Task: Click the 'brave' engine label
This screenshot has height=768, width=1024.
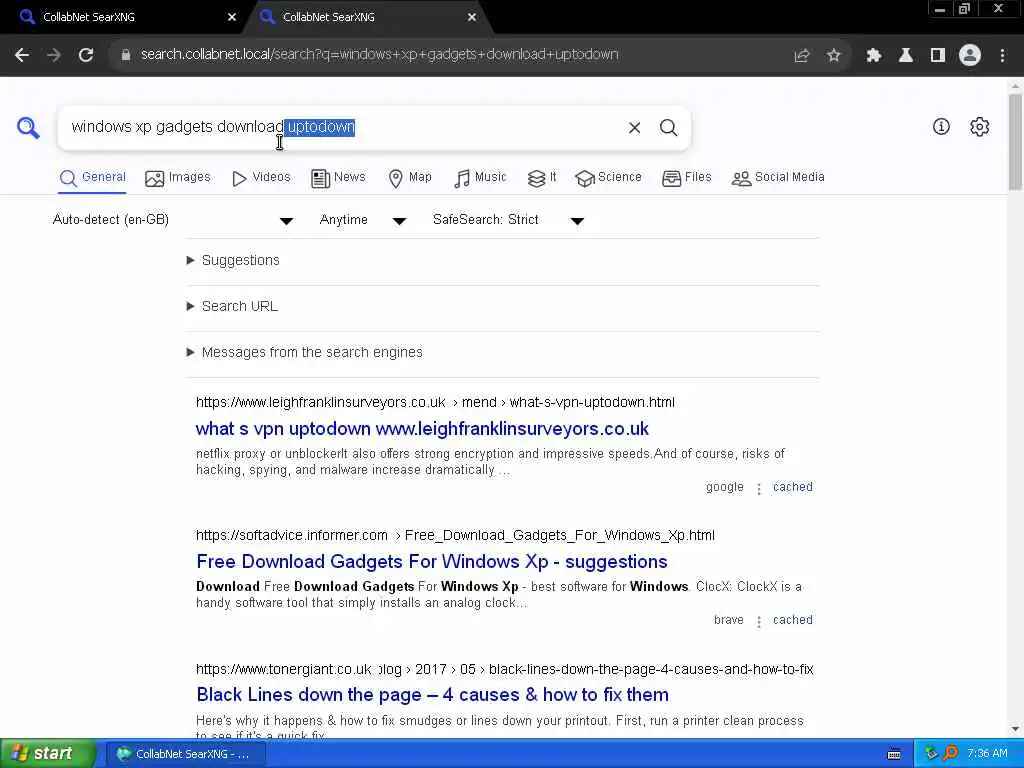Action: [728, 620]
